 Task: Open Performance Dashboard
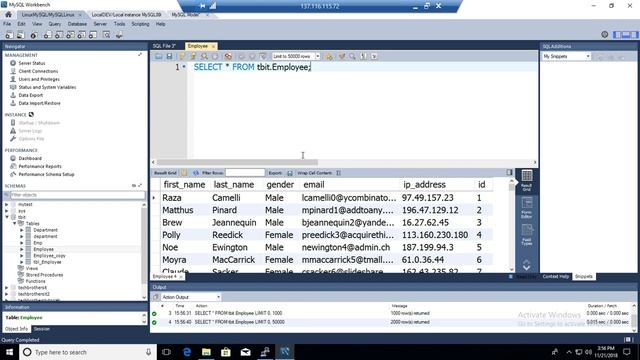click(x=30, y=158)
